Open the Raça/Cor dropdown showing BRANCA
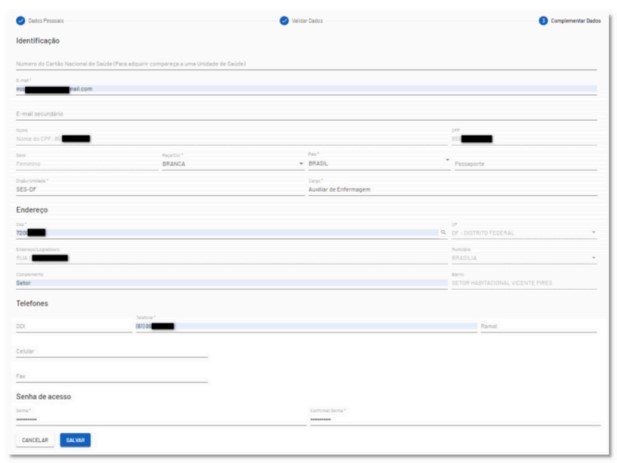The width and height of the screenshot is (617, 463). tap(230, 163)
